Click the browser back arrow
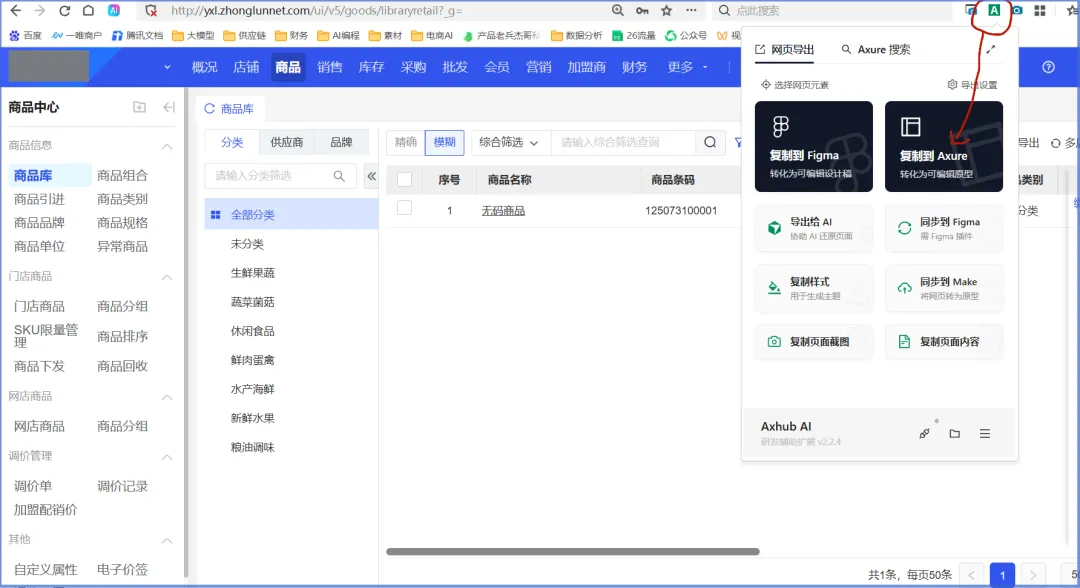Viewport: 1080px width, 588px height. pyautogui.click(x=15, y=10)
